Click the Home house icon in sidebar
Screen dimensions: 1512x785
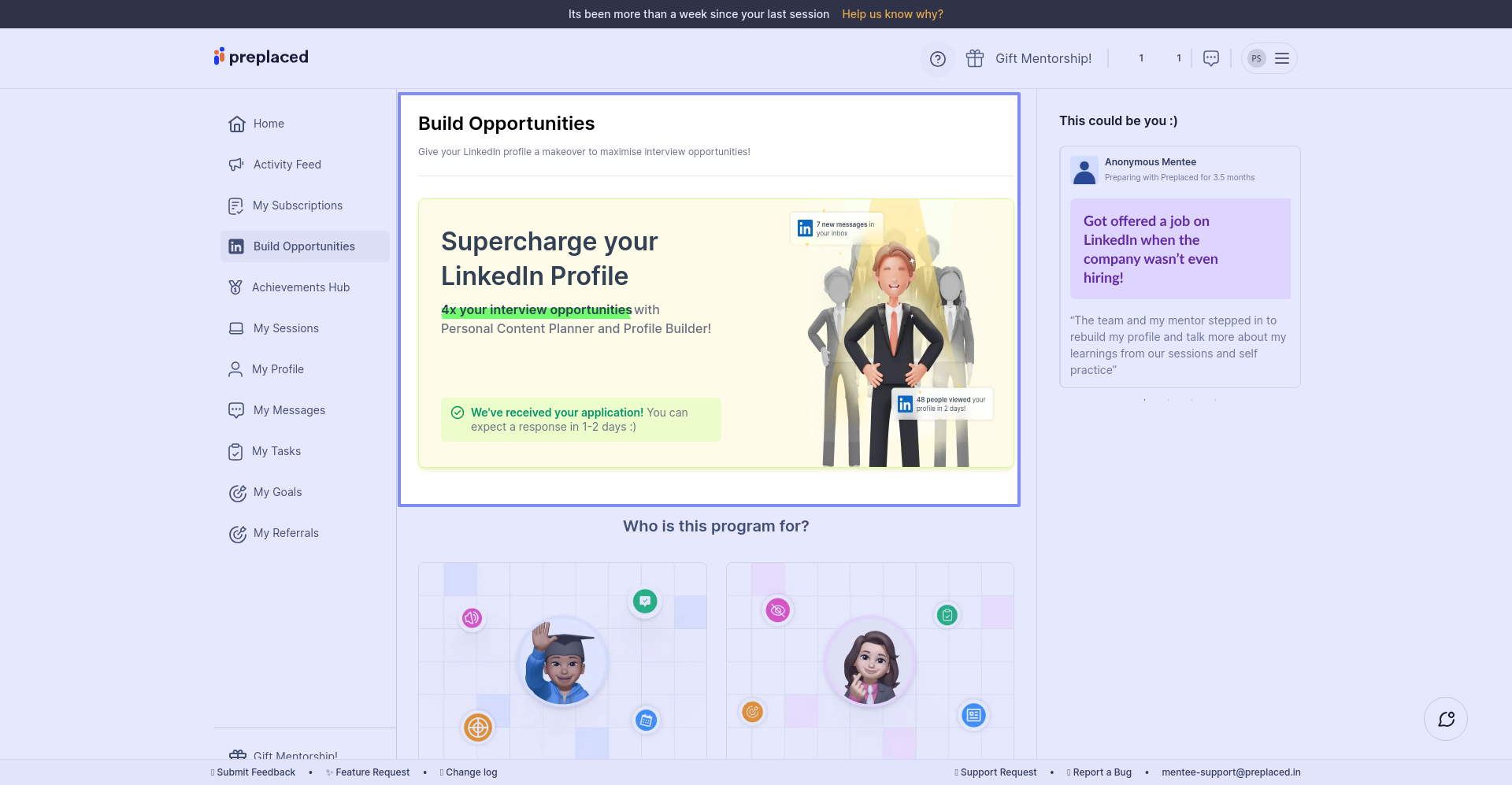click(x=237, y=124)
